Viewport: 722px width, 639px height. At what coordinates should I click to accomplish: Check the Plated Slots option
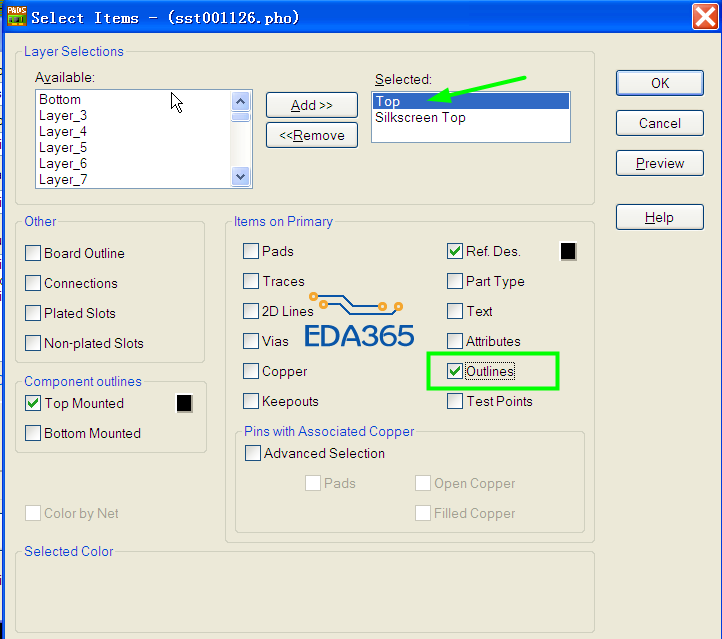point(33,313)
